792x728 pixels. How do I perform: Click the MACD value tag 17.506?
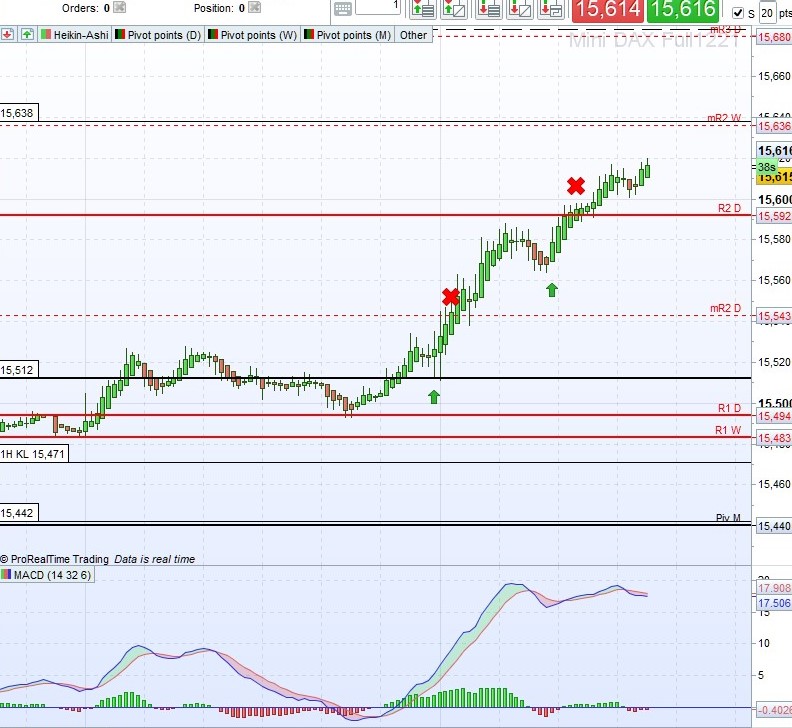(774, 603)
